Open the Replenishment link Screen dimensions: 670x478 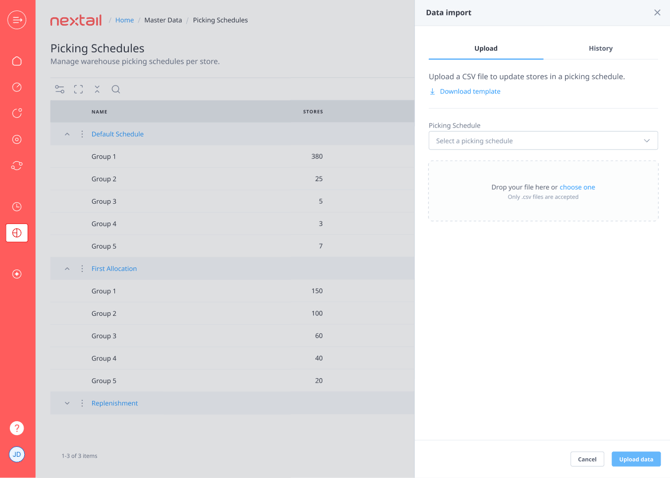pyautogui.click(x=115, y=403)
